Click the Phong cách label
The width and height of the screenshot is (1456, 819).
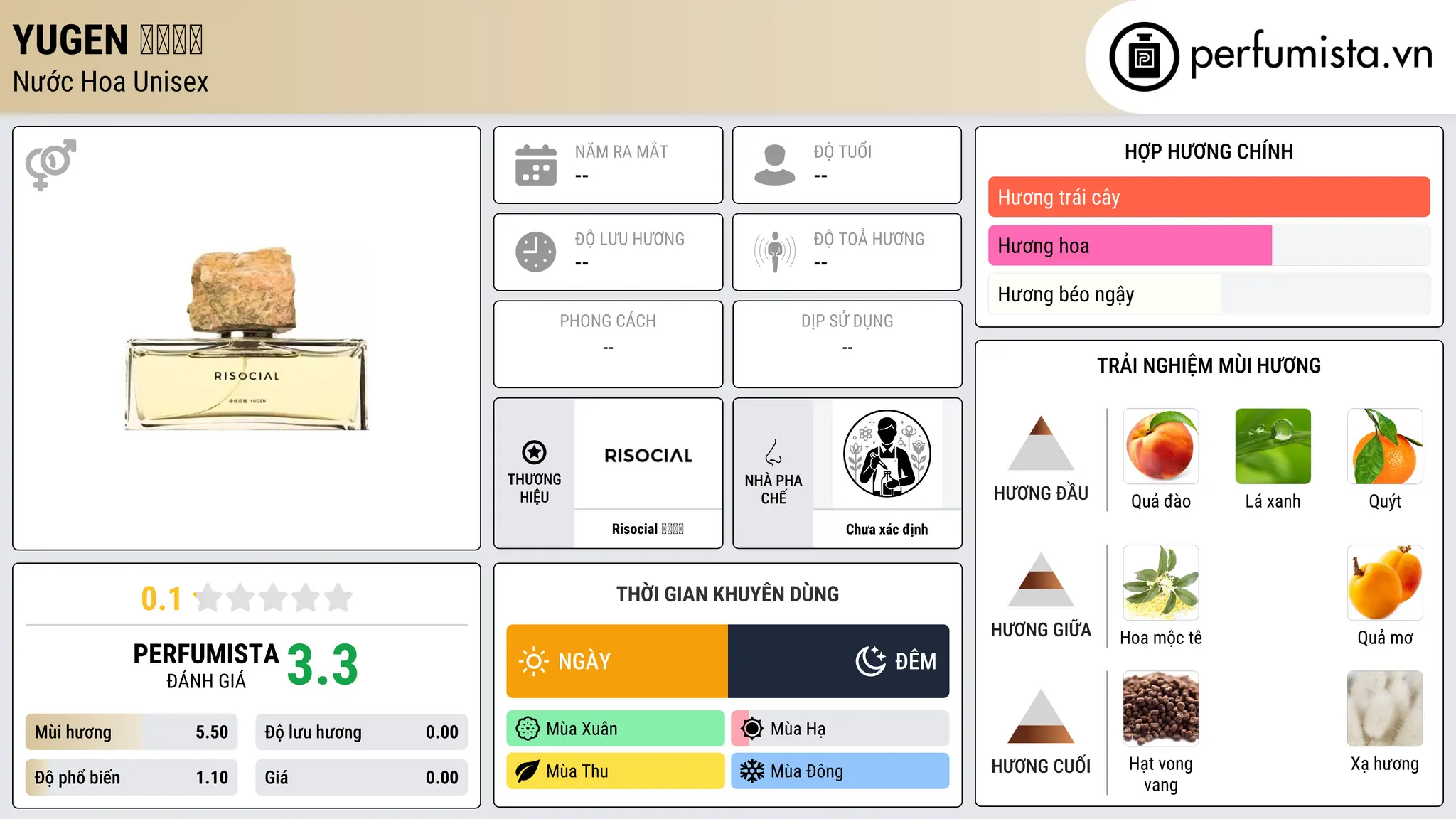click(608, 321)
